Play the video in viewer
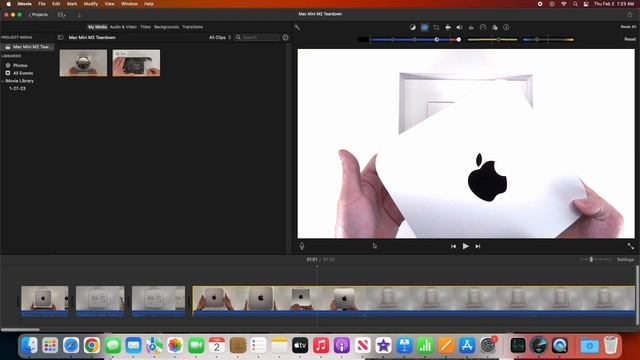This screenshot has height=360, width=640. click(466, 246)
